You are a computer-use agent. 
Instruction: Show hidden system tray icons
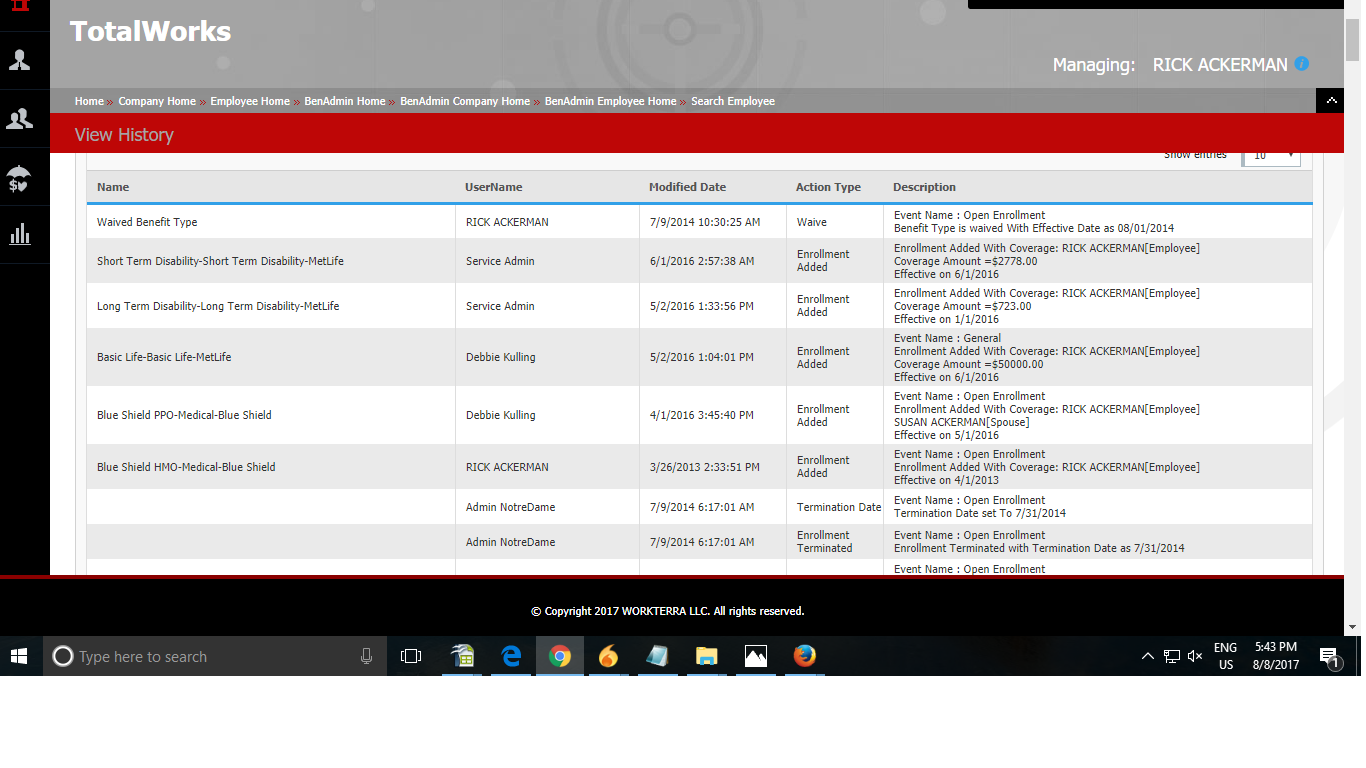pyautogui.click(x=1147, y=656)
